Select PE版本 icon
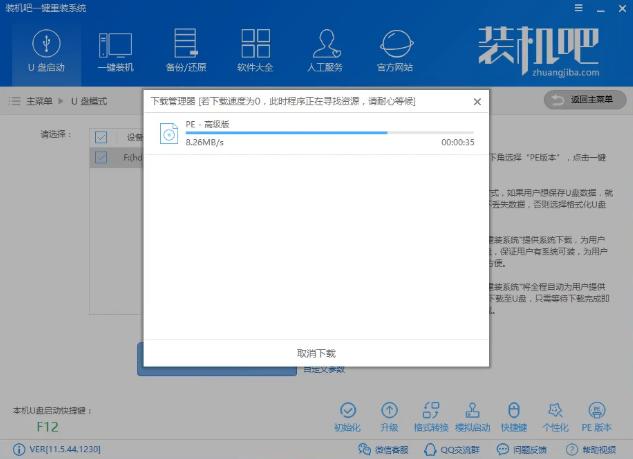Image resolution: width=633 pixels, height=459 pixels. pyautogui.click(x=597, y=417)
